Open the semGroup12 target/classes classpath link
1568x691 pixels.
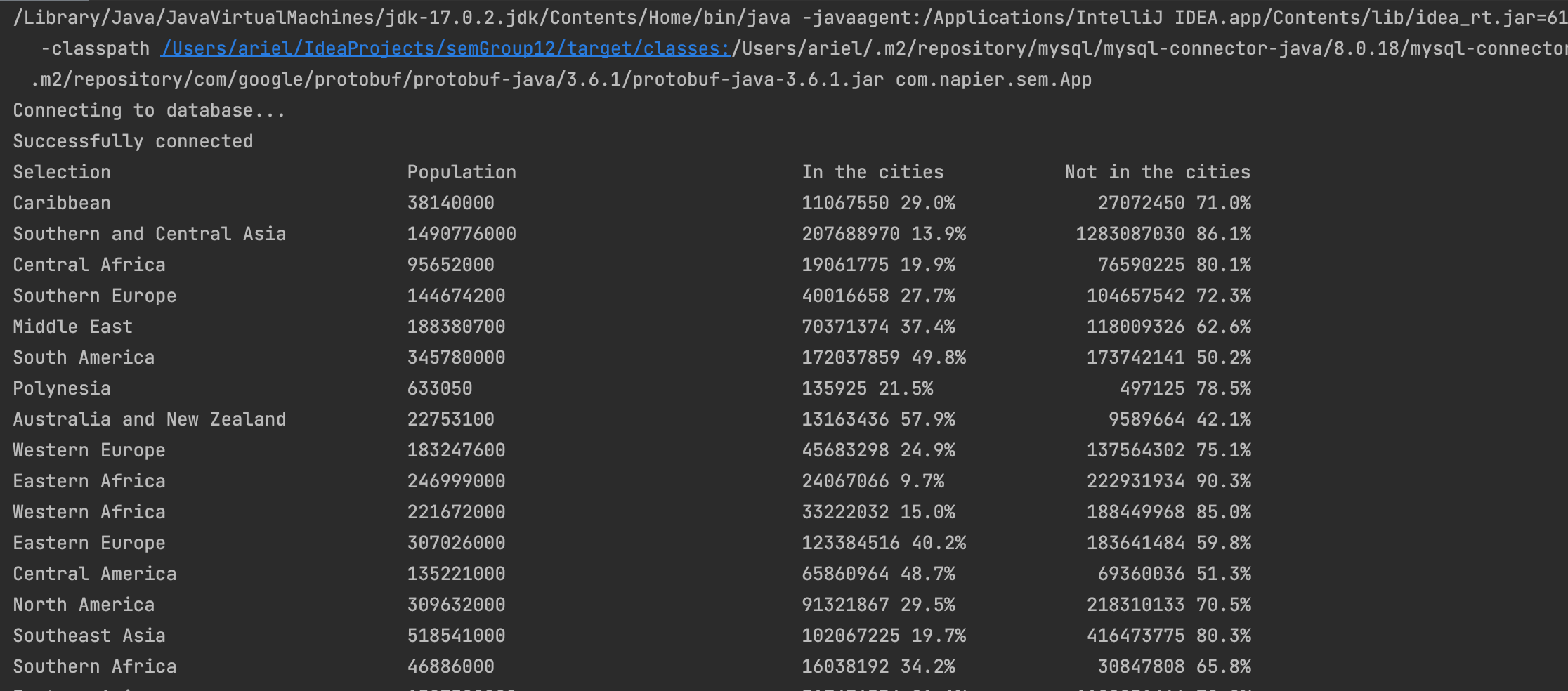pos(446,48)
